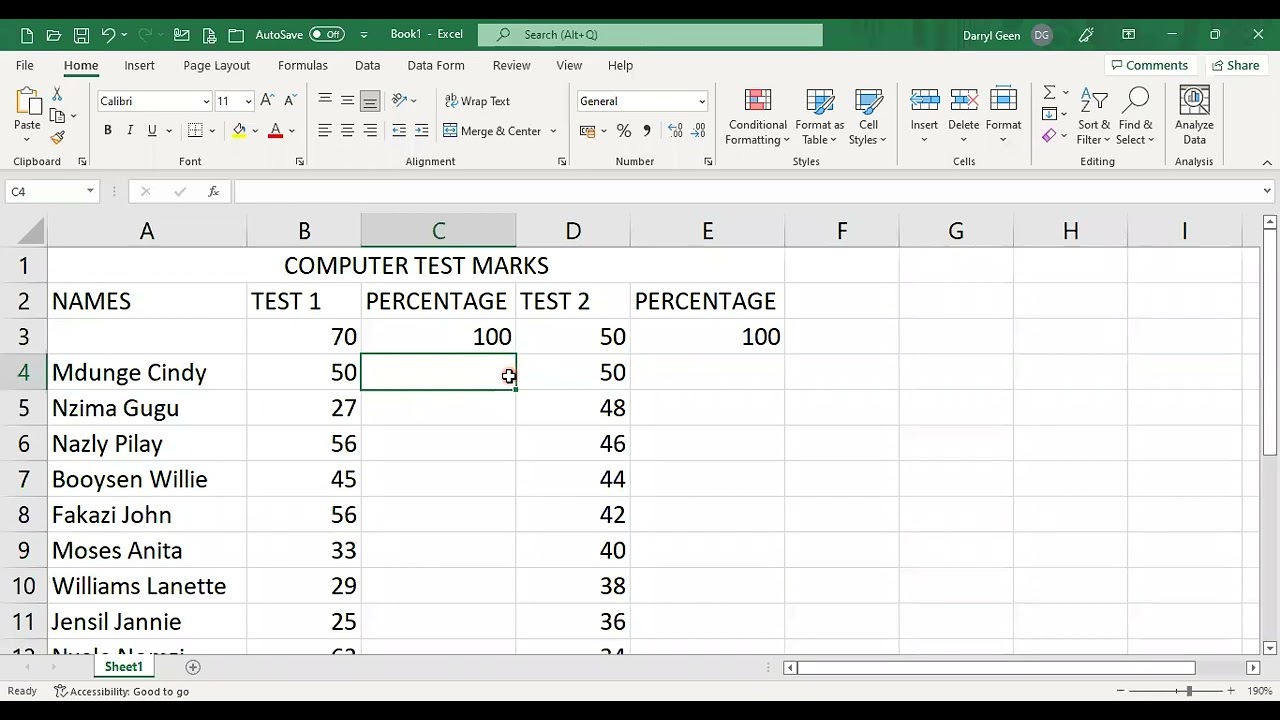Click the Clear eraser icon in Editing
The width and height of the screenshot is (1280, 720).
(1049, 136)
